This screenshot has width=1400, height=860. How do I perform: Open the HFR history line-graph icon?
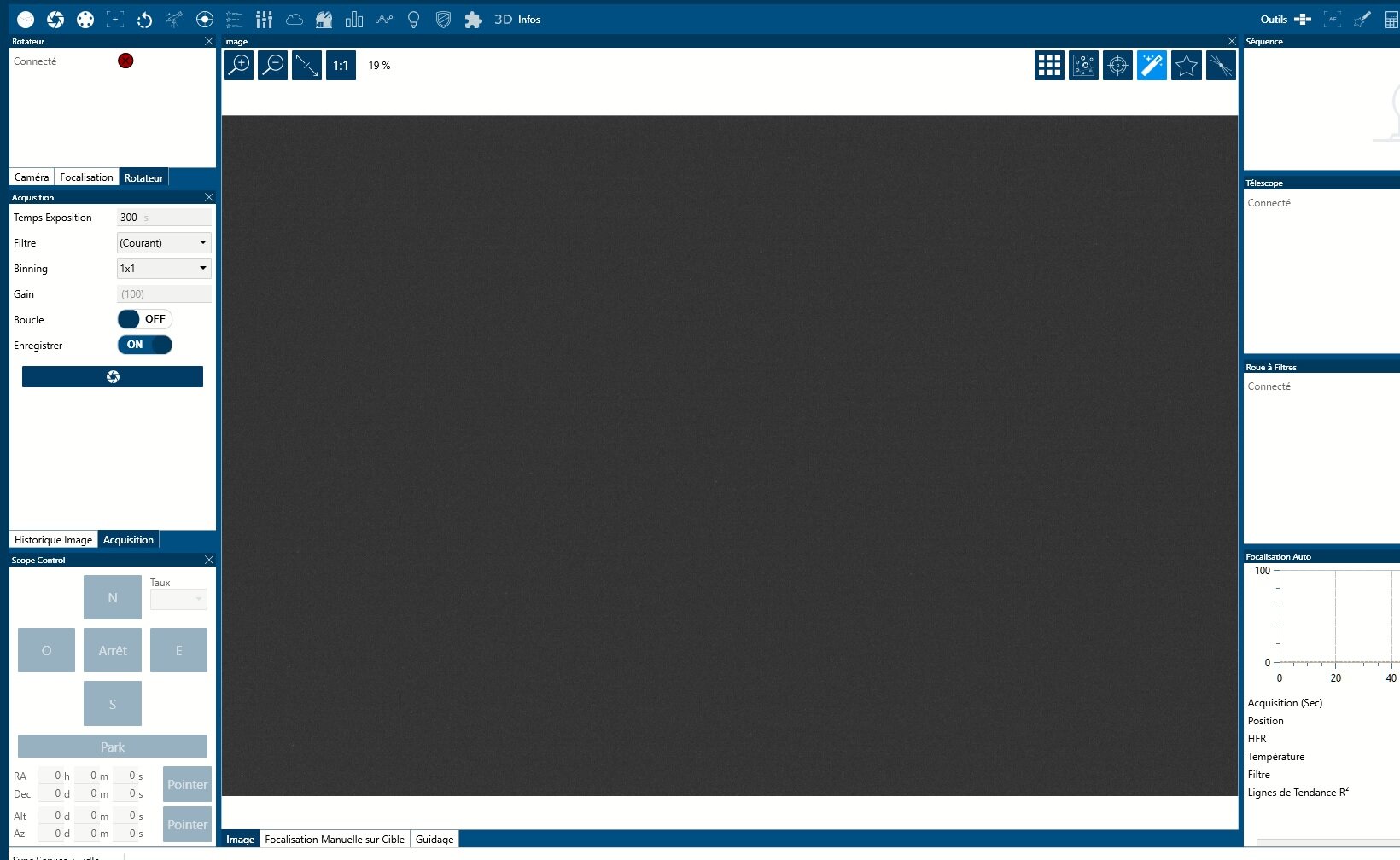point(384,19)
